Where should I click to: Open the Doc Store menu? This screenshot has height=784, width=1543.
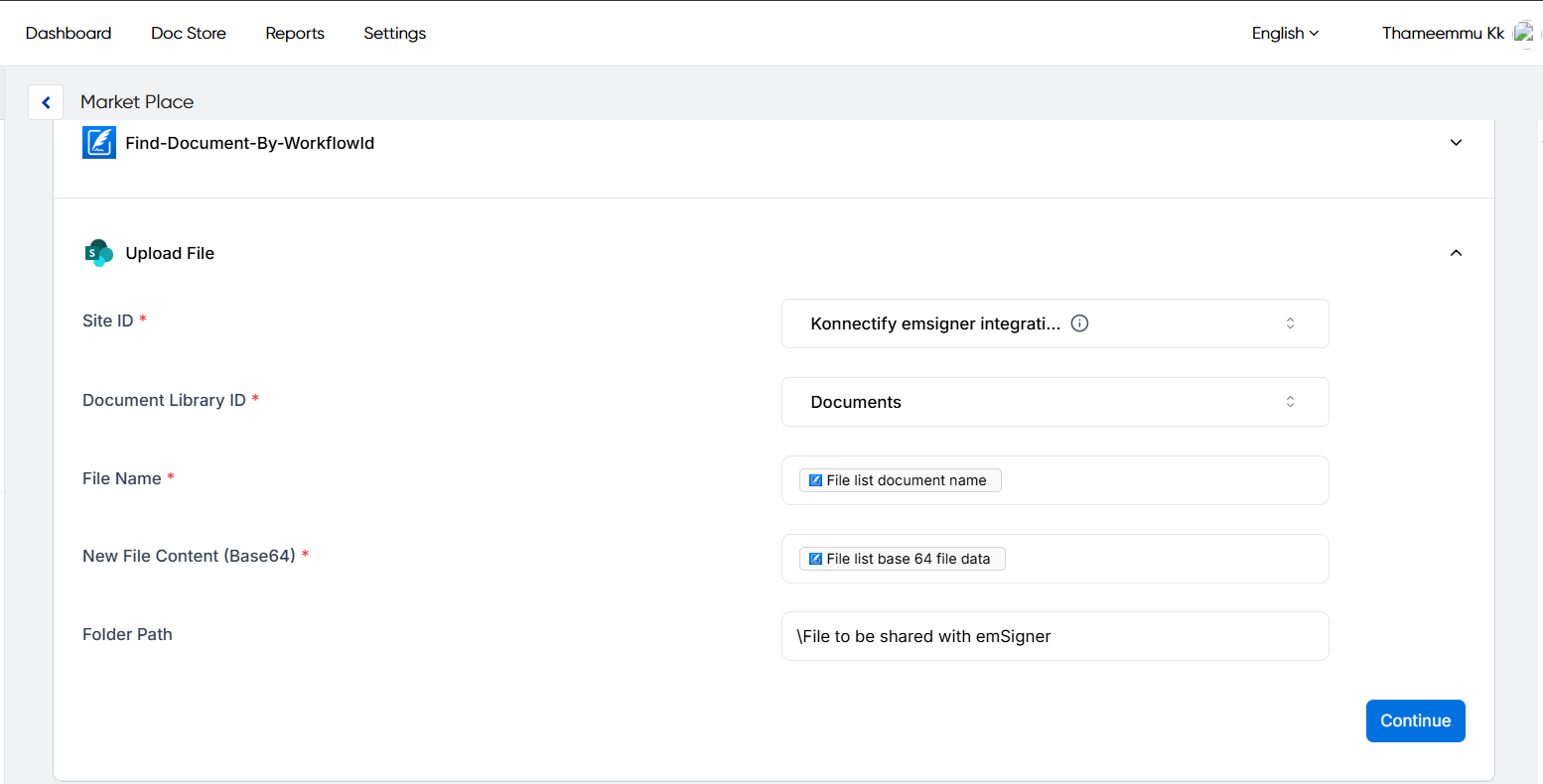click(189, 34)
